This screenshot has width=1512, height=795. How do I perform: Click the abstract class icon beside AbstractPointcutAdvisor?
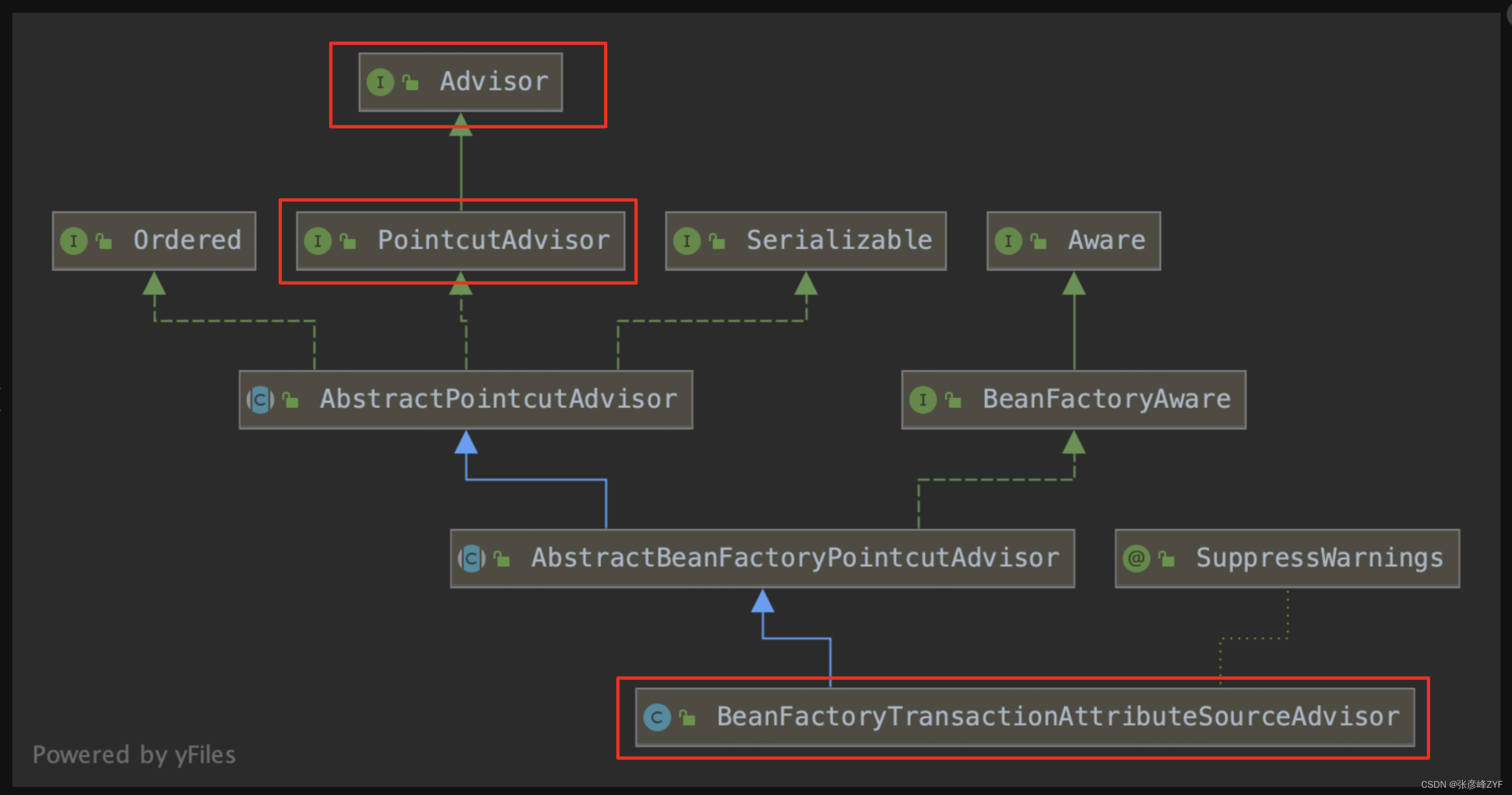pos(261,400)
